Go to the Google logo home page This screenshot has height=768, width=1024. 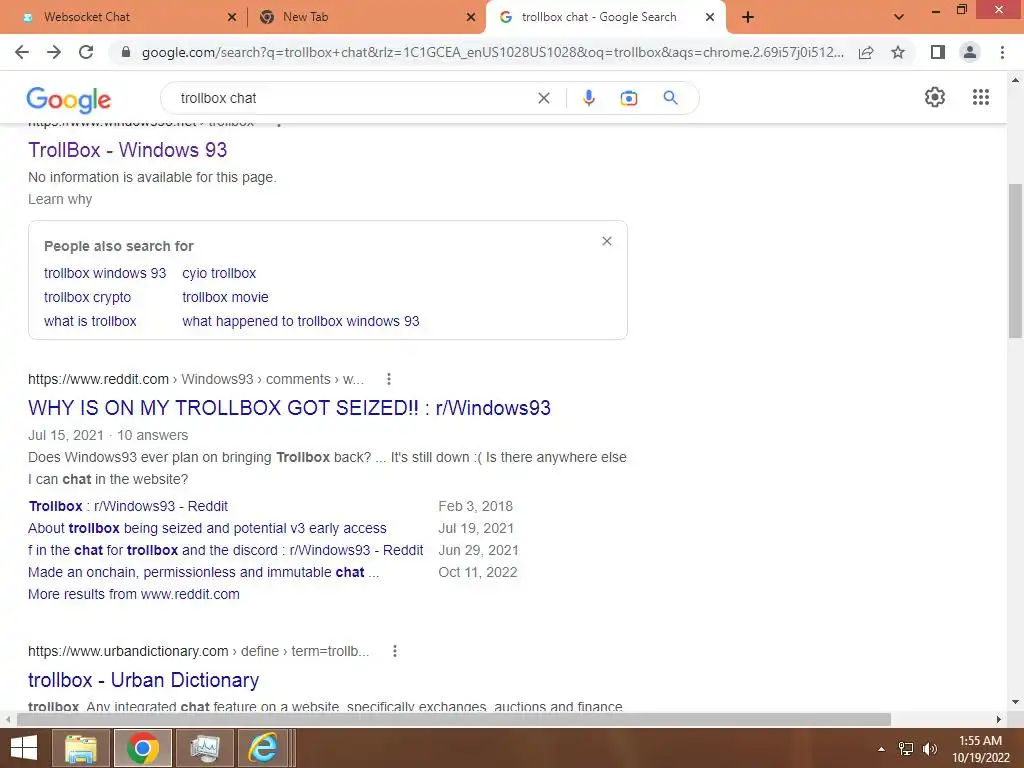tap(69, 99)
